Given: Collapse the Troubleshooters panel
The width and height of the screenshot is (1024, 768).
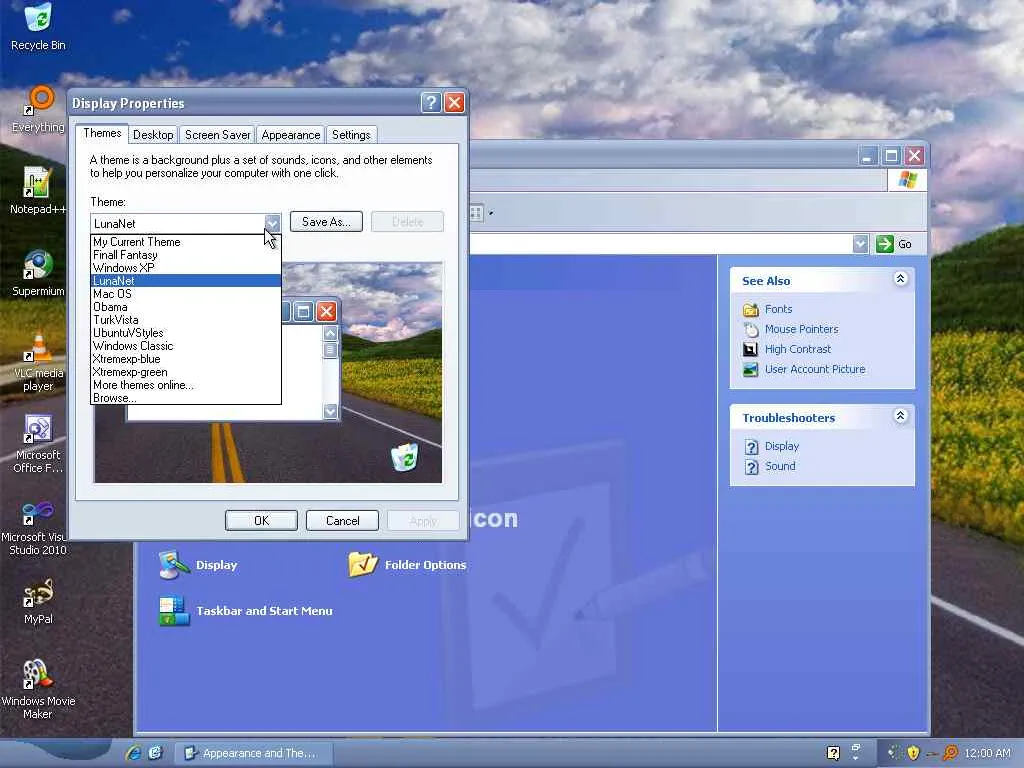Looking at the screenshot, I should [901, 416].
